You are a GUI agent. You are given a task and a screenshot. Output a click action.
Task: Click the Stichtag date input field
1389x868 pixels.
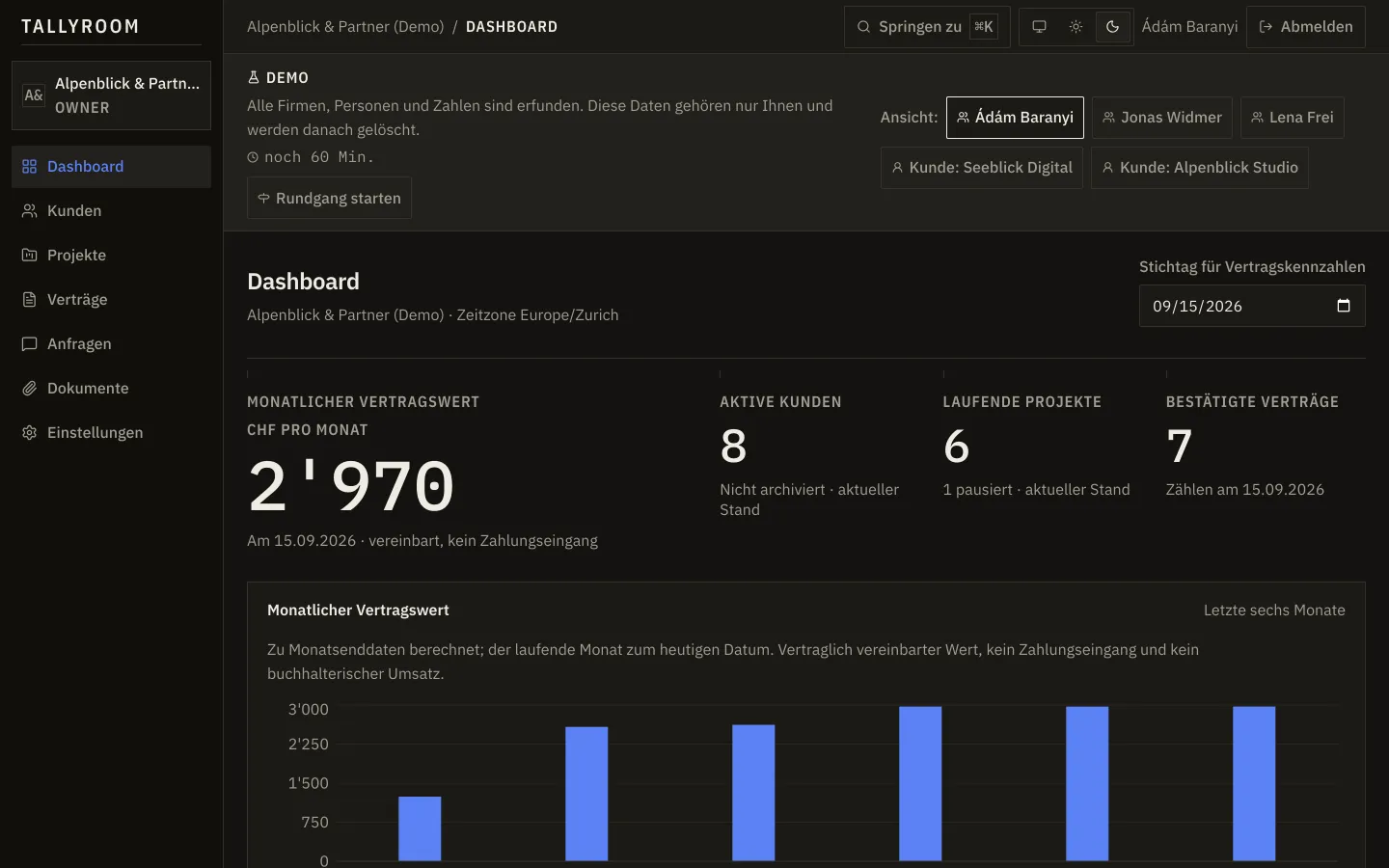(1252, 306)
